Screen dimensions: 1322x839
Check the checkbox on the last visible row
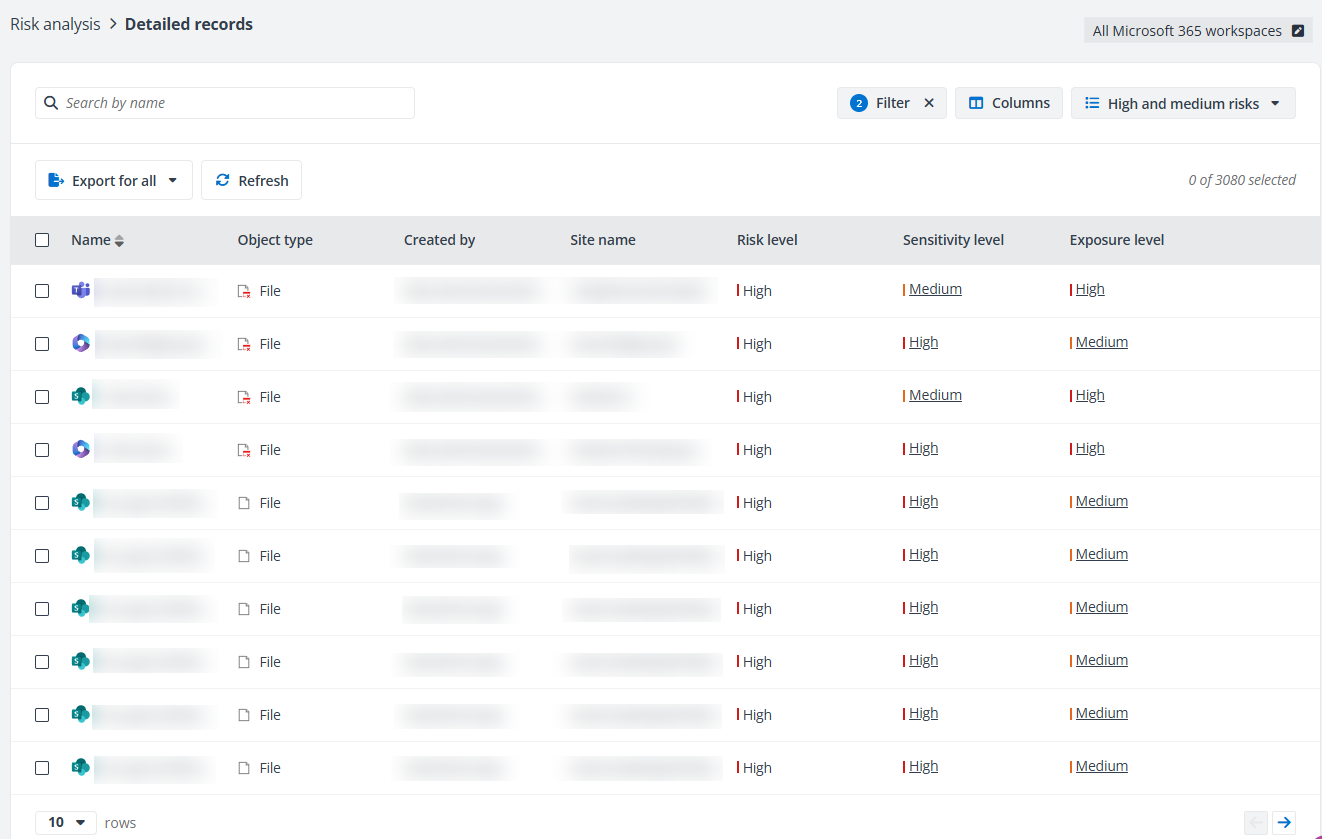(x=42, y=767)
